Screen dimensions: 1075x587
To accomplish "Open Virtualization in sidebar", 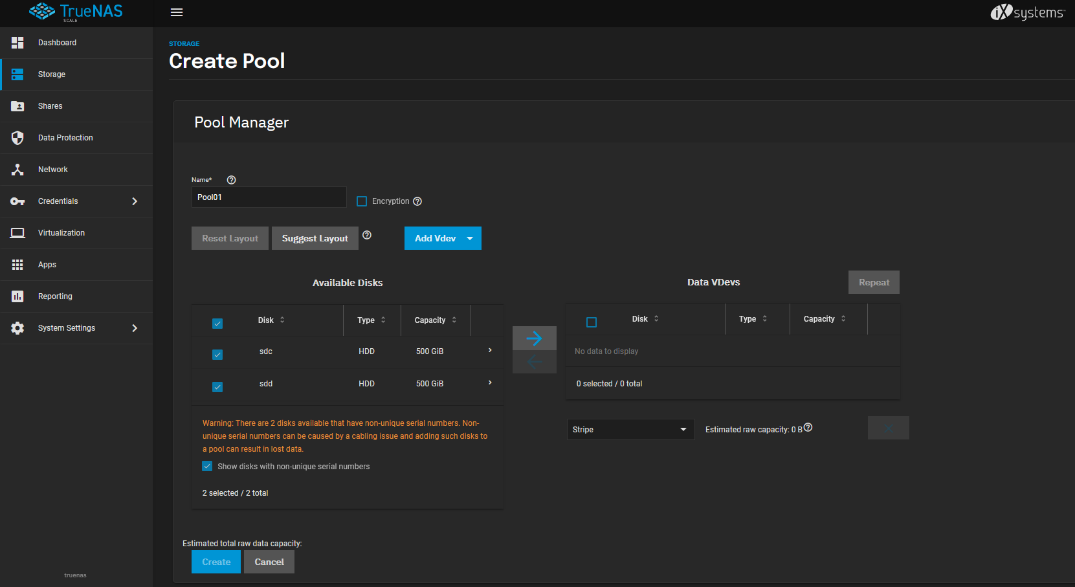I will (x=61, y=233).
